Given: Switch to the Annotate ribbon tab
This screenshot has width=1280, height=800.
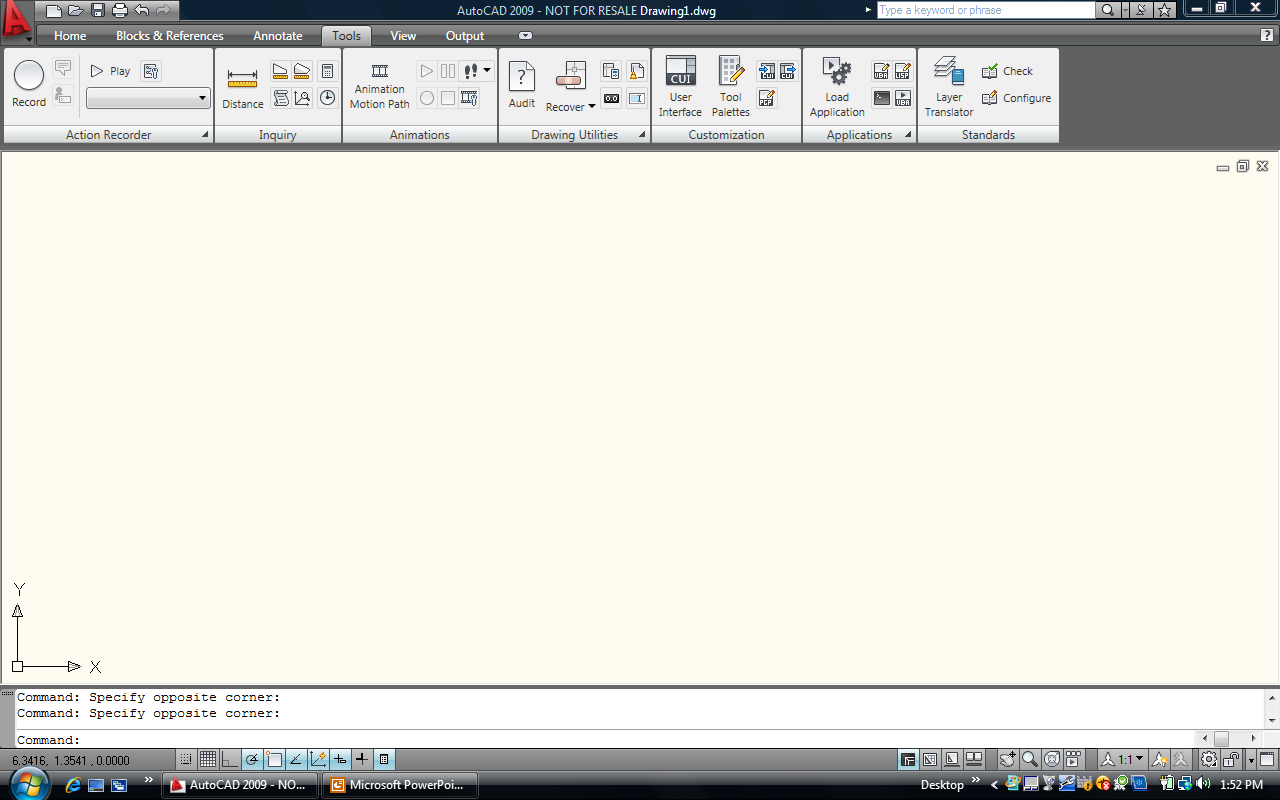Looking at the screenshot, I should point(278,36).
